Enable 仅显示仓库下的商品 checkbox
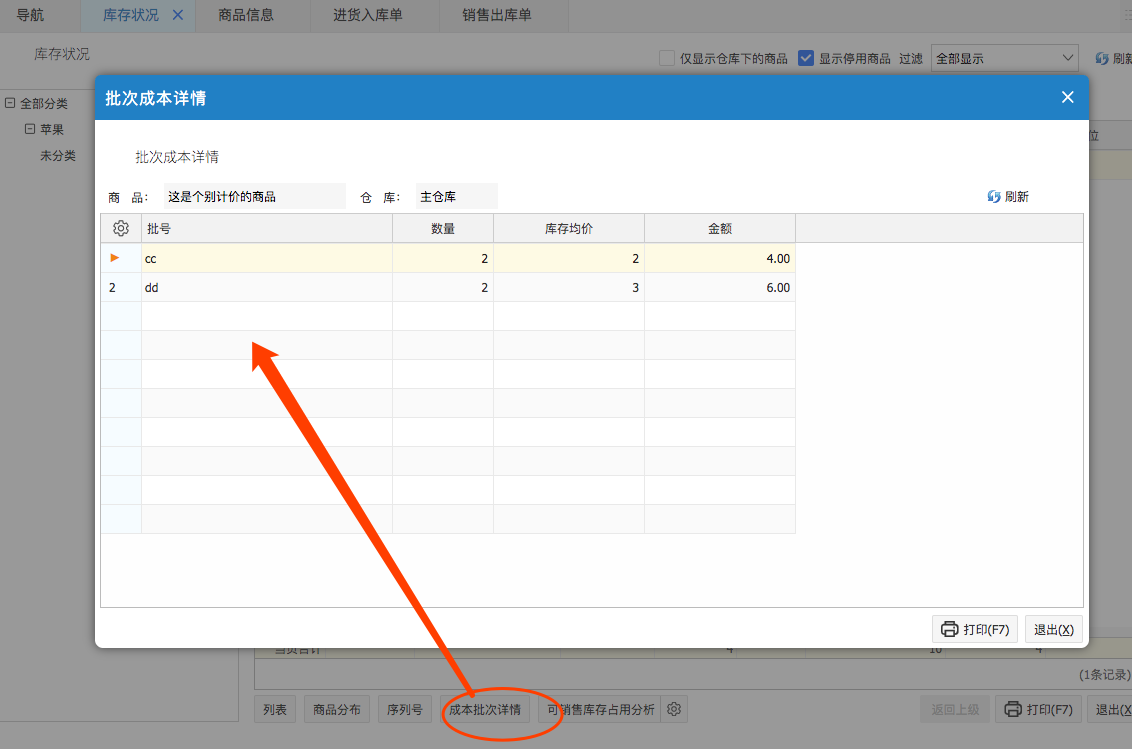The height and width of the screenshot is (749, 1132). pyautogui.click(x=667, y=59)
